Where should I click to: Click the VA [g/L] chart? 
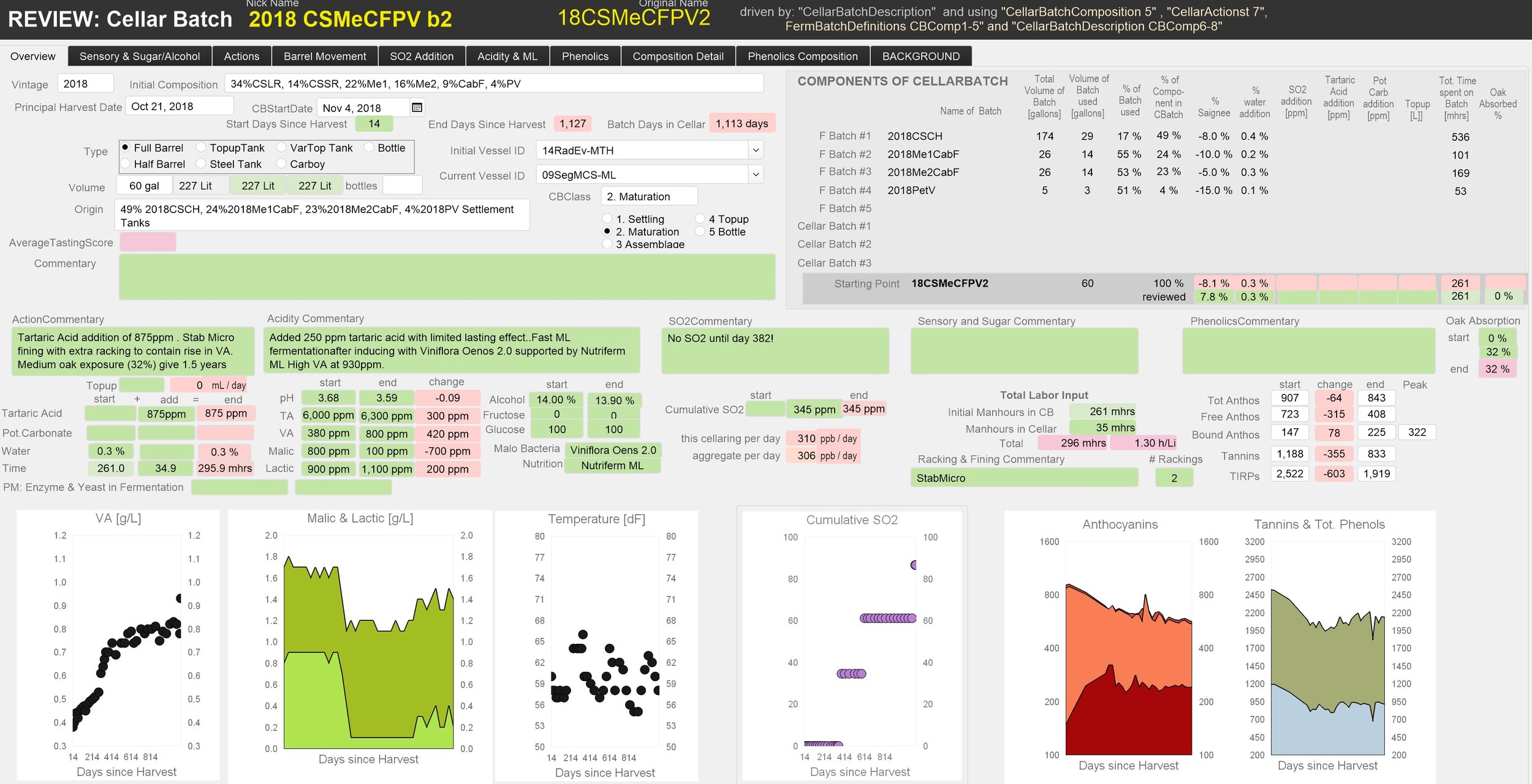click(118, 644)
